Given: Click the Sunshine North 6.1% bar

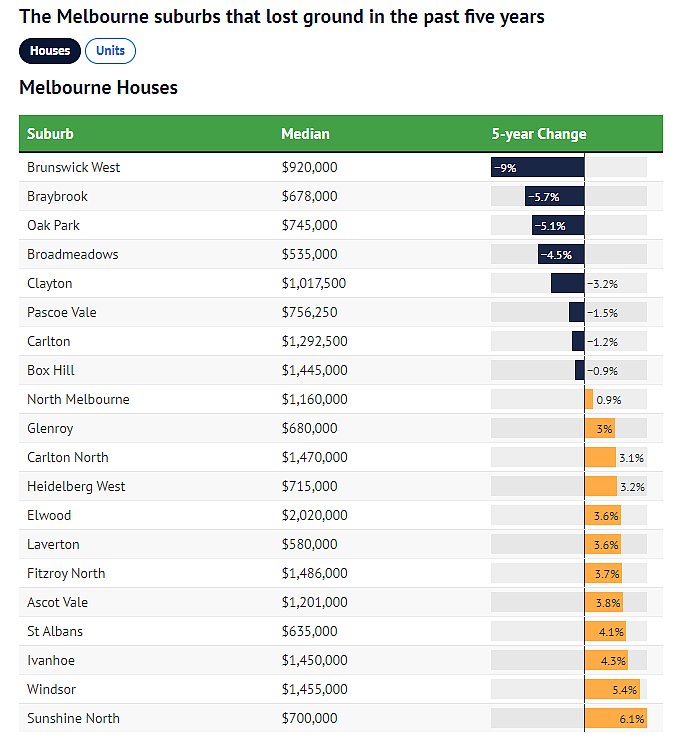Looking at the screenshot, I should point(615,719).
